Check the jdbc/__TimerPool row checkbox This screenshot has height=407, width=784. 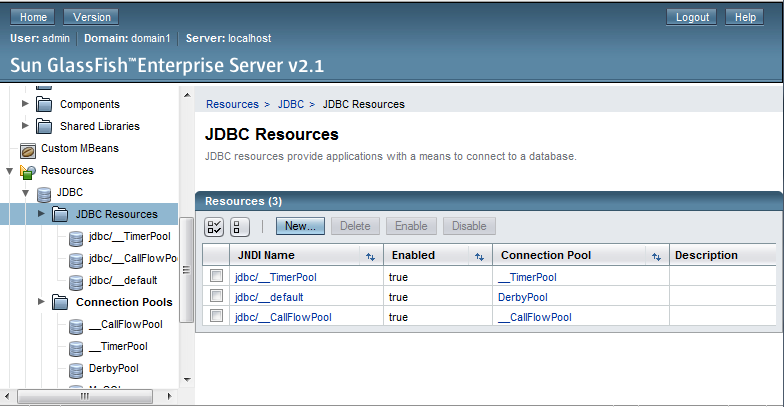pos(216,276)
